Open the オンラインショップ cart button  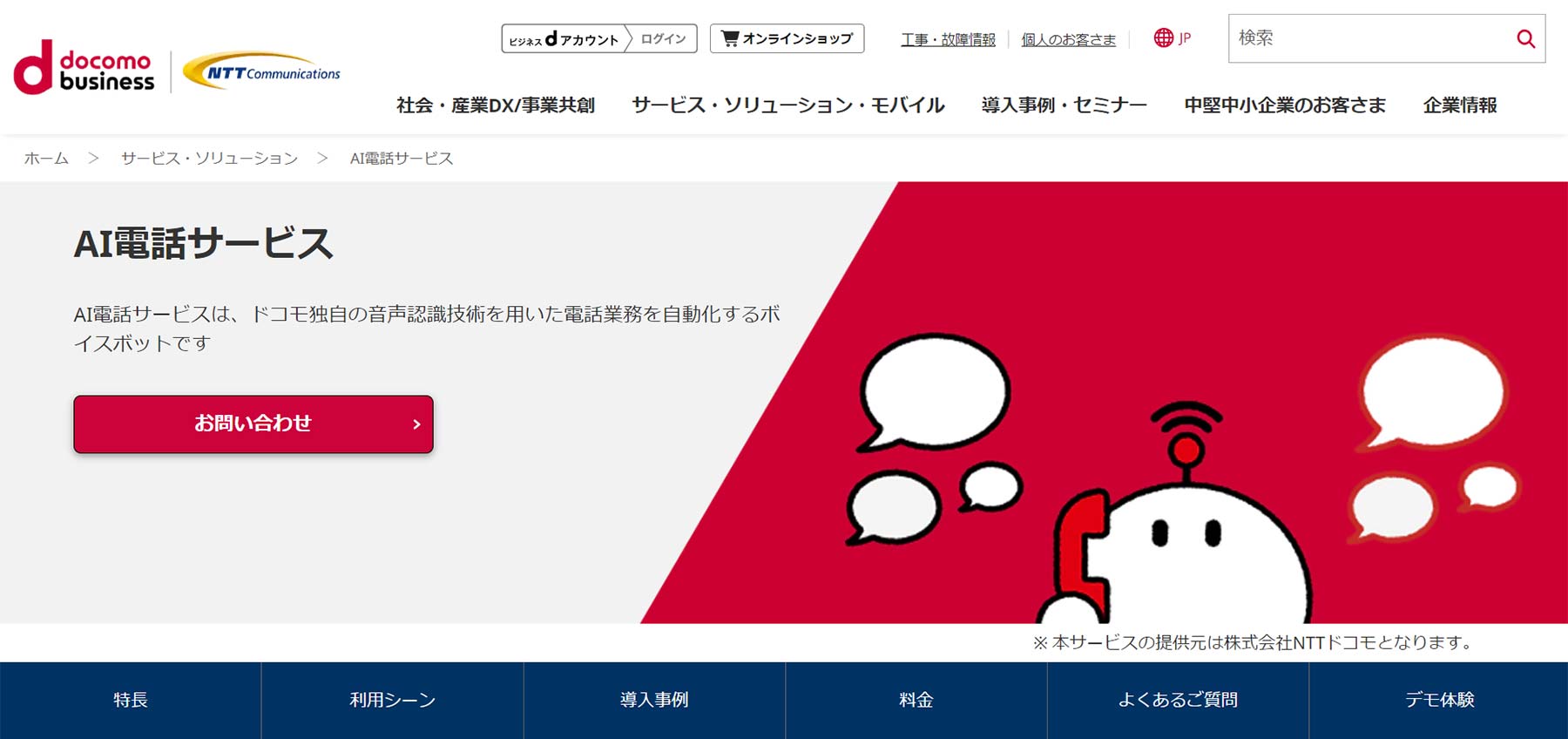point(787,38)
